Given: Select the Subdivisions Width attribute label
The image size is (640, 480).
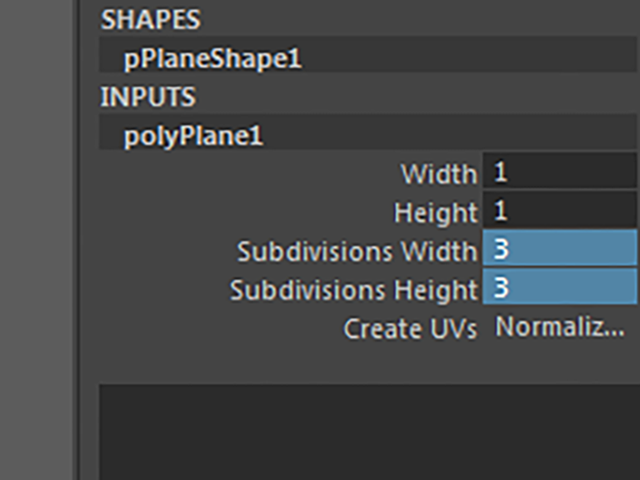Looking at the screenshot, I should 357,251.
